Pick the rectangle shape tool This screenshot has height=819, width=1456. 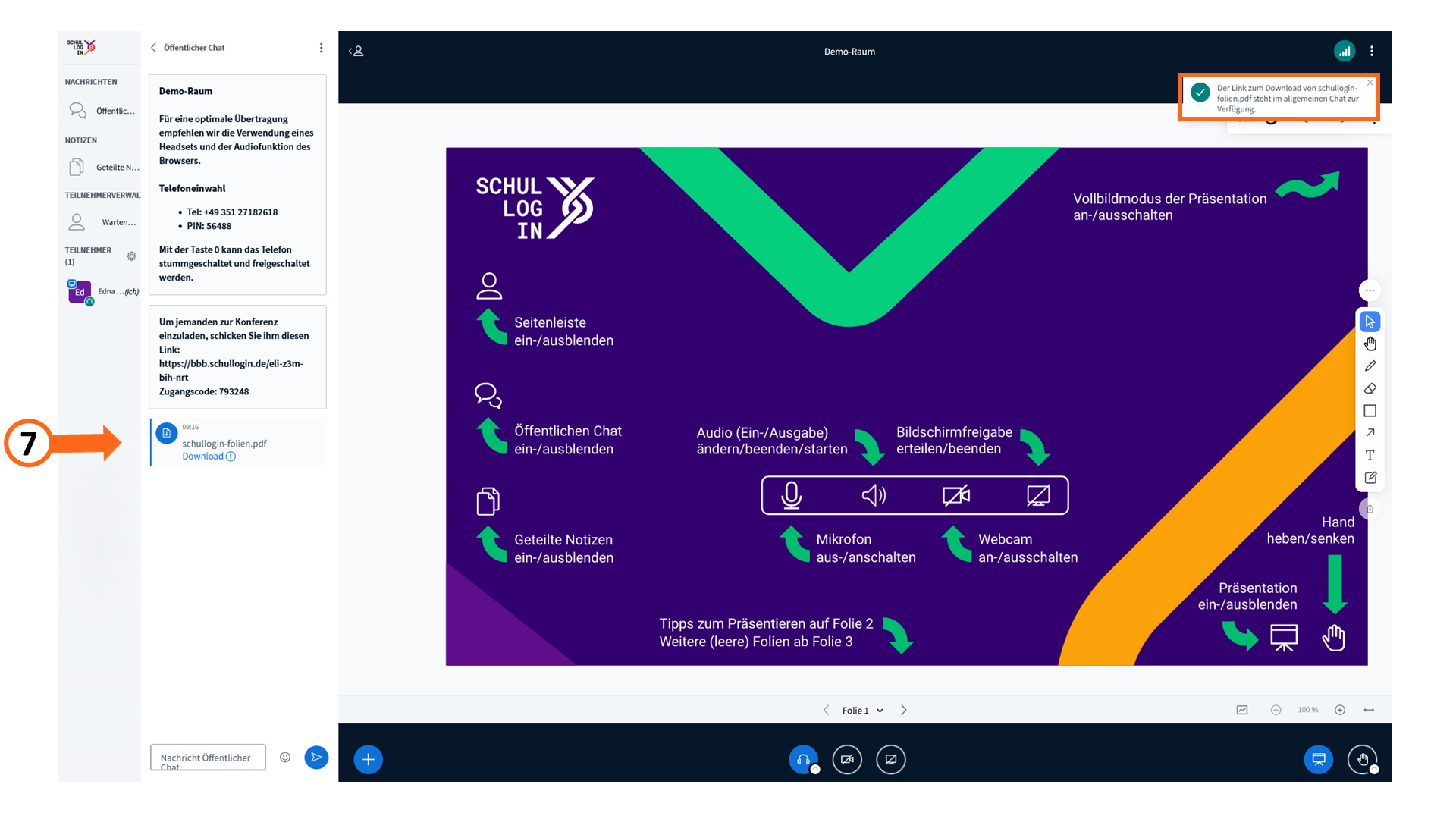pos(1370,411)
